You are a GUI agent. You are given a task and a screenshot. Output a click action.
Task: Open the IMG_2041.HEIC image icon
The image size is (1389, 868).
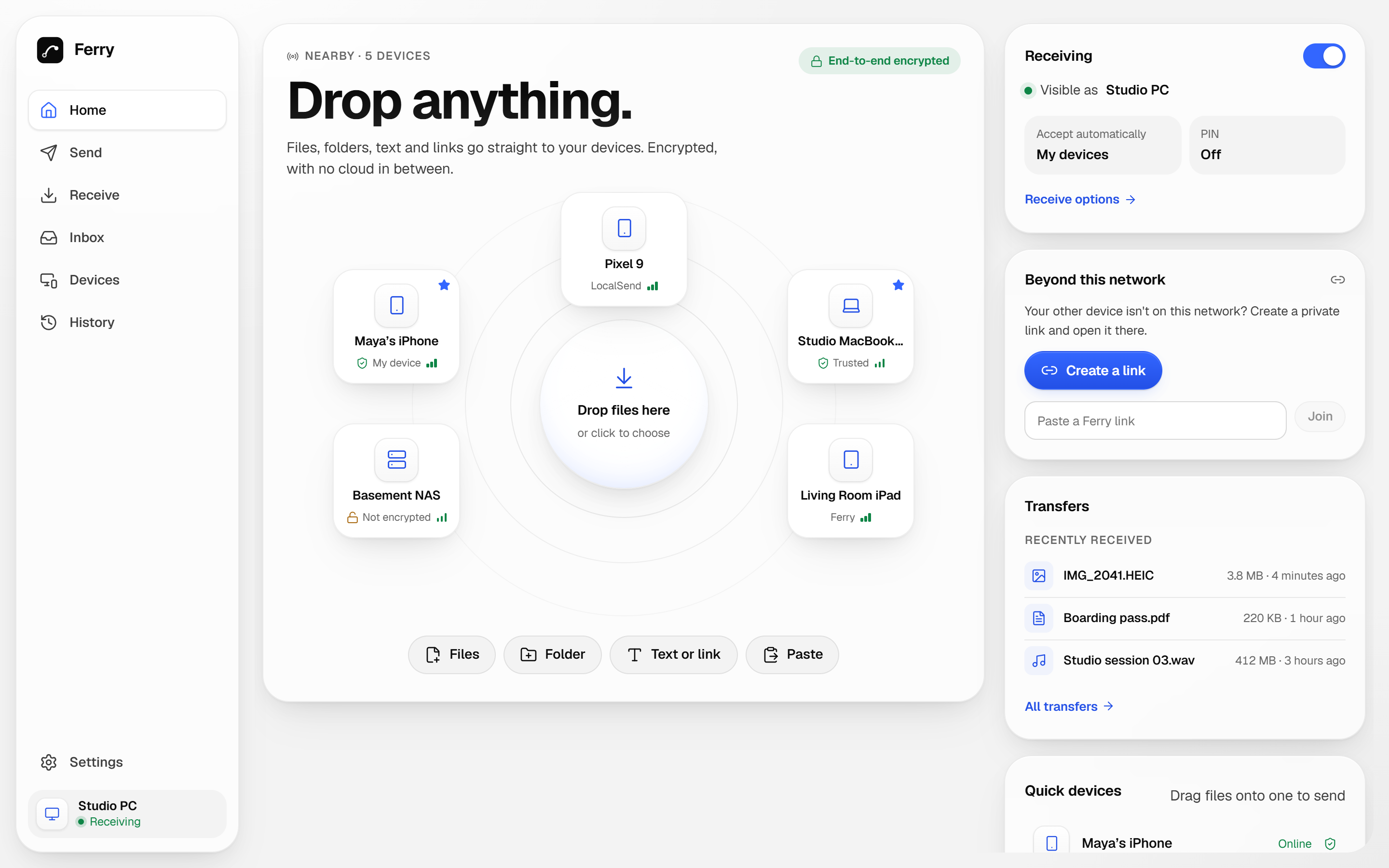(1039, 575)
